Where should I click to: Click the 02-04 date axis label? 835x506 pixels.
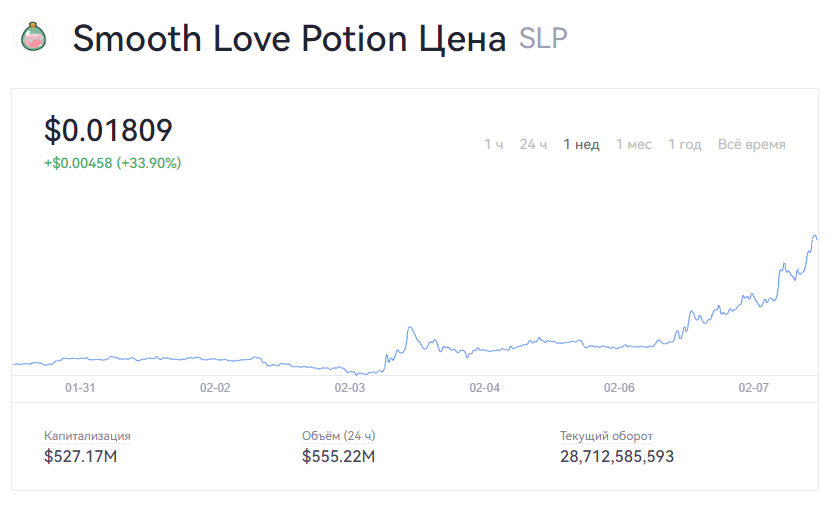coord(484,387)
